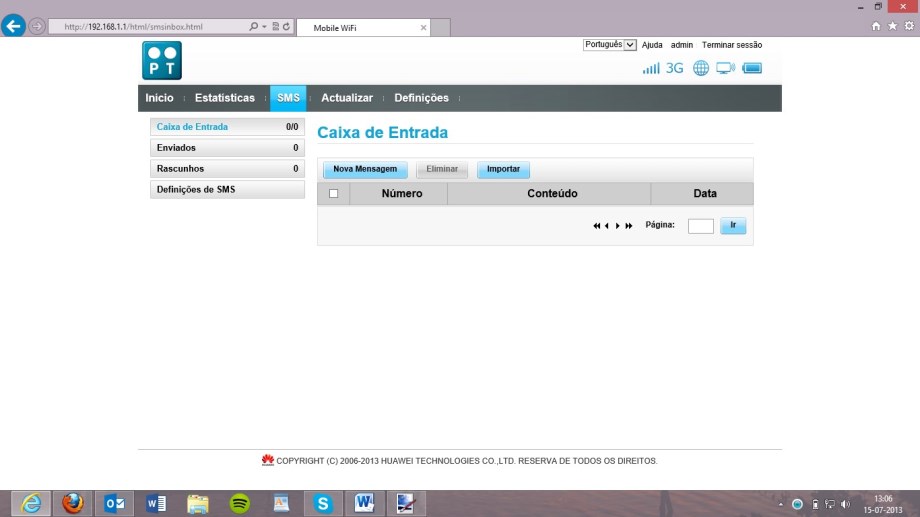920x517 pixels.
Task: Expand the browser address bar dropdown arrow
Action: click(264, 27)
